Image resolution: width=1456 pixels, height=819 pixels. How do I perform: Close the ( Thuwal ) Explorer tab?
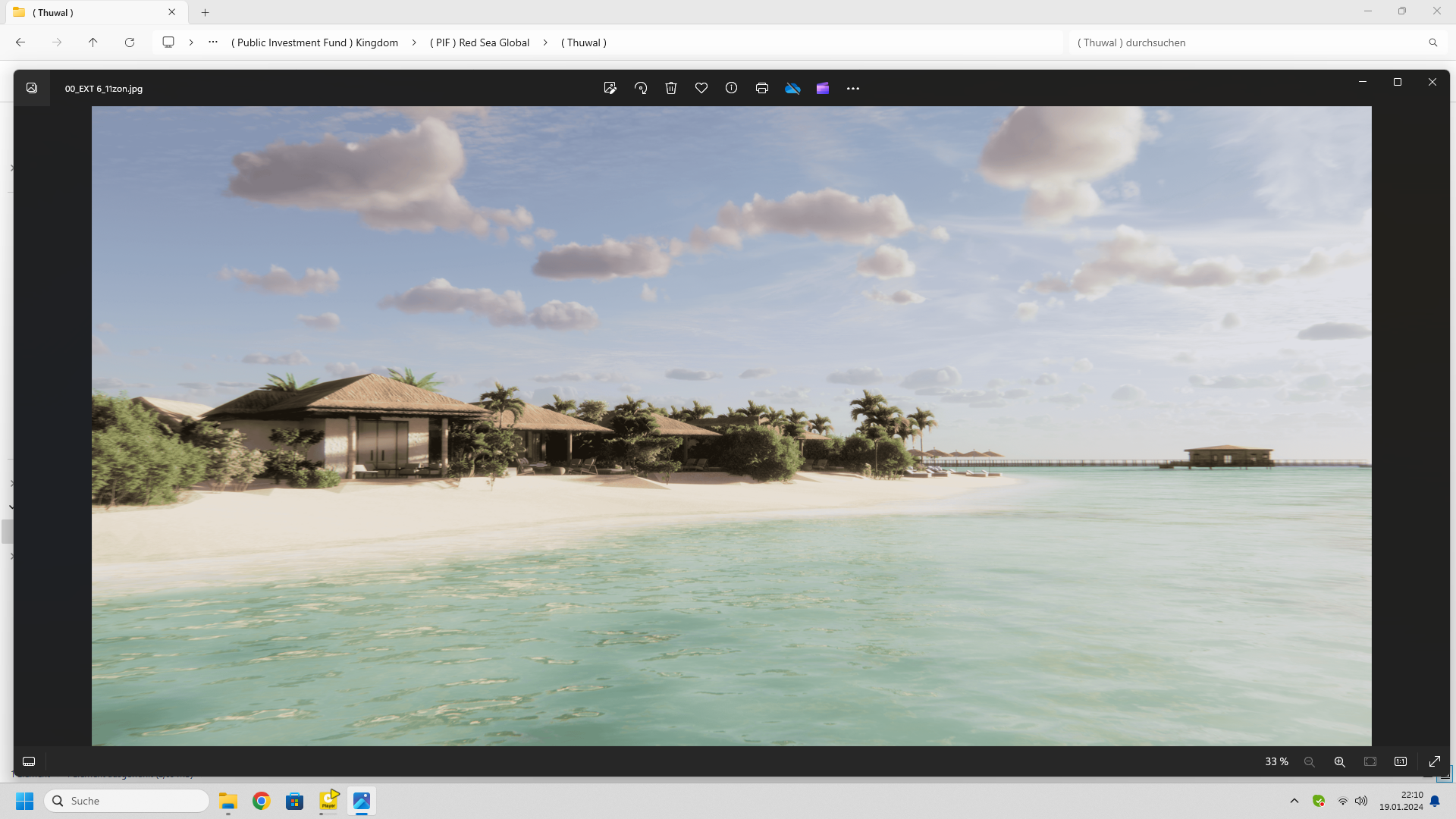(x=172, y=12)
